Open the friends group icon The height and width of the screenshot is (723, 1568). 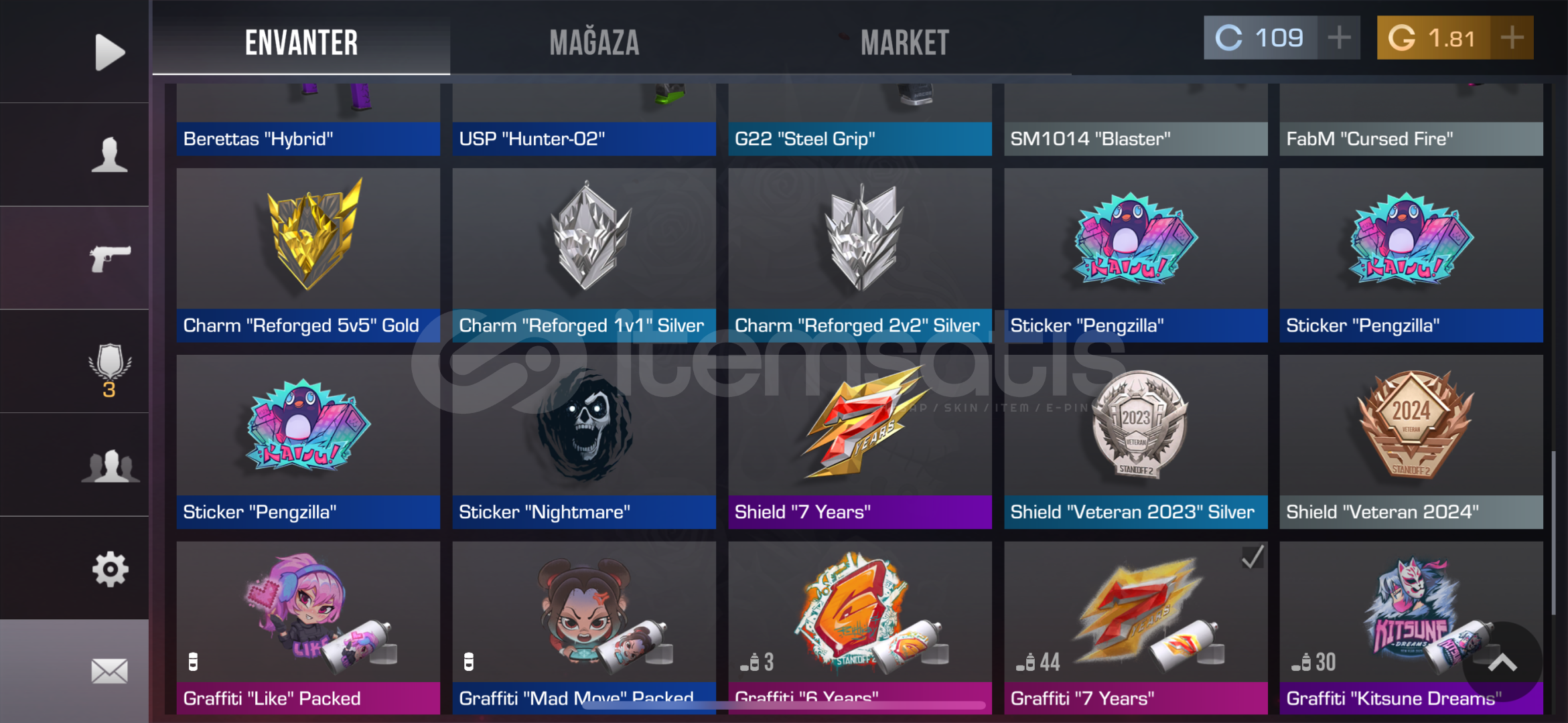[111, 466]
